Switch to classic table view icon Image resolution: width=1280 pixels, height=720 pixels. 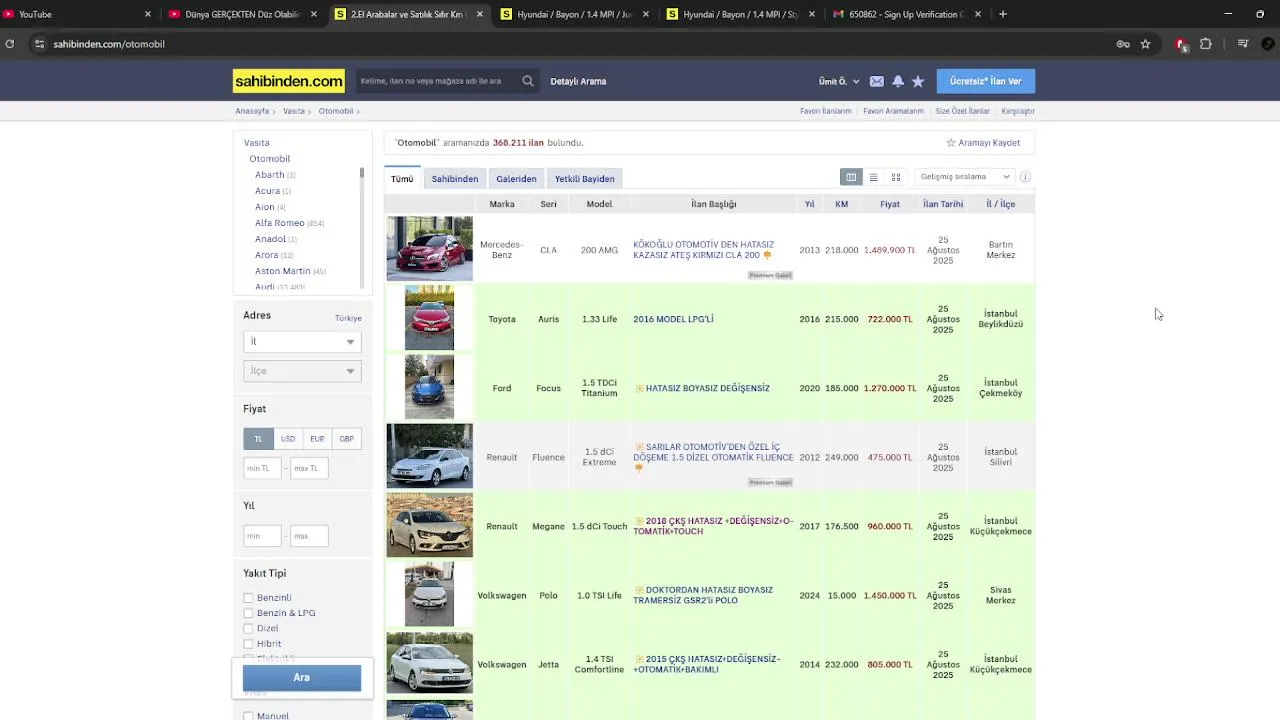[851, 177]
